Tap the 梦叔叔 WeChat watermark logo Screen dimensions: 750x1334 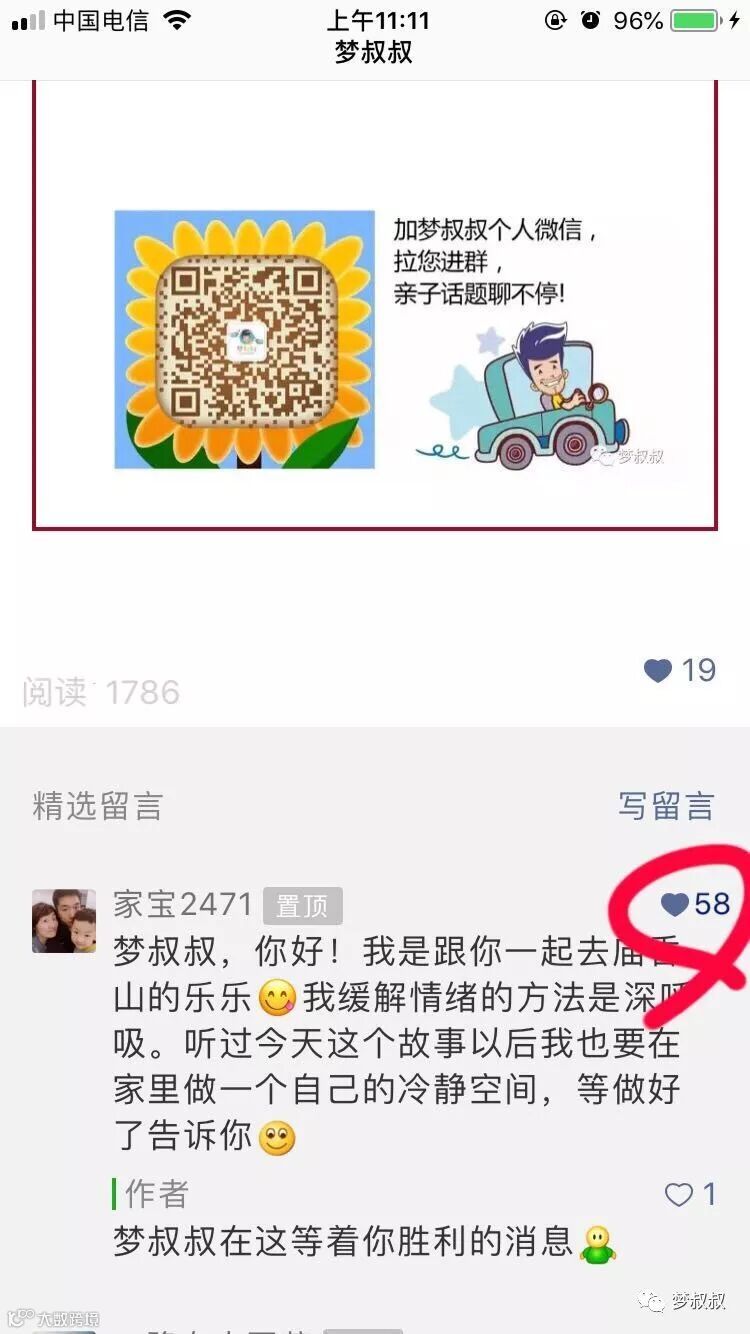coord(686,1300)
